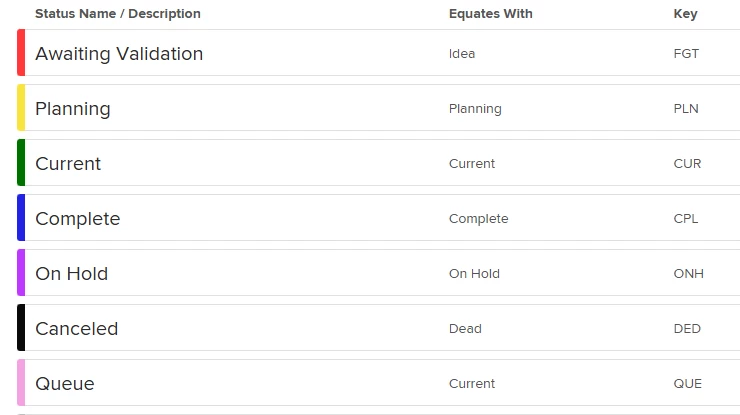Open the Queue status row
This screenshot has height=415, width=740.
(378, 382)
